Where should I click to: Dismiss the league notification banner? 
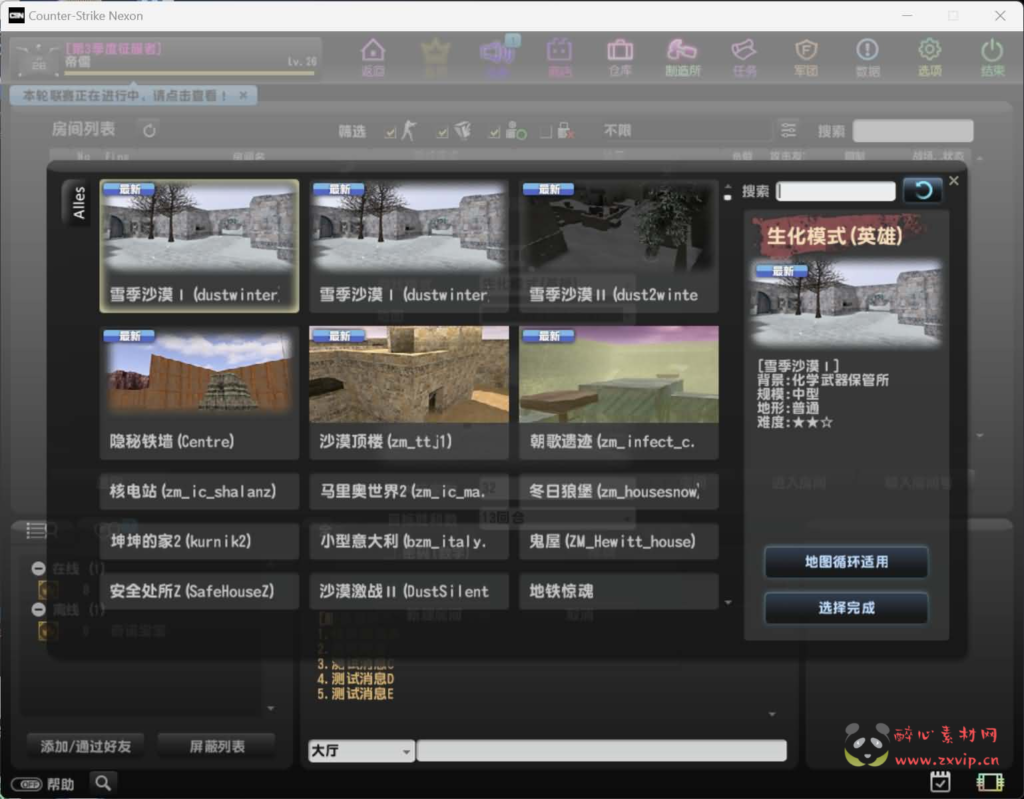click(244, 95)
